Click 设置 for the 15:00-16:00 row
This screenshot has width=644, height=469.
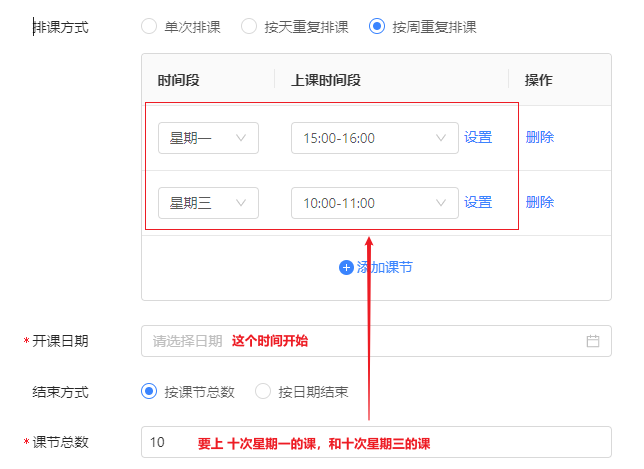point(478,138)
